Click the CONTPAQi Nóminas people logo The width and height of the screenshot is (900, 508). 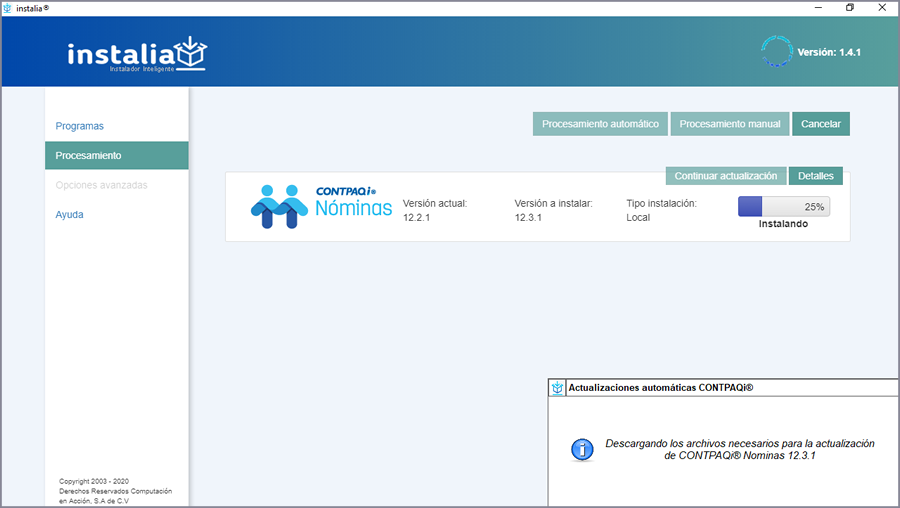click(x=279, y=205)
